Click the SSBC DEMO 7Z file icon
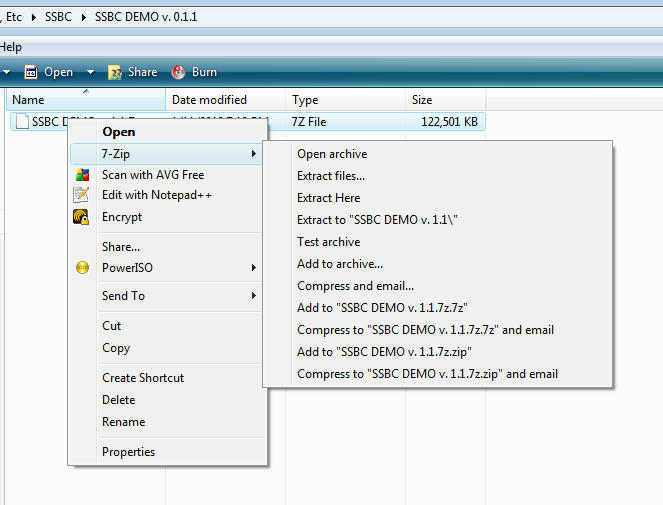 tap(20, 122)
